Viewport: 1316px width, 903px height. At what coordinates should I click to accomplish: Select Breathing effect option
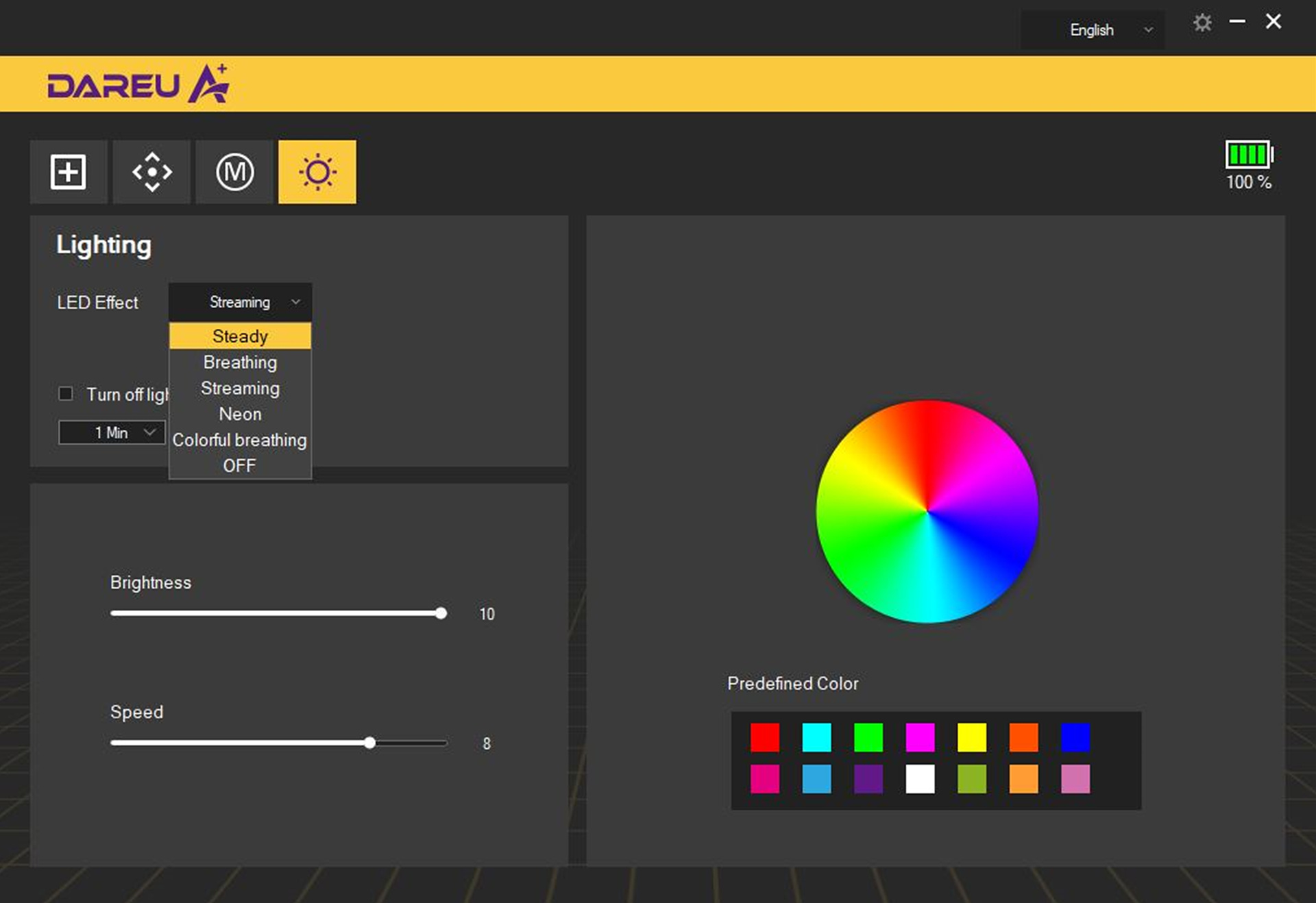240,362
